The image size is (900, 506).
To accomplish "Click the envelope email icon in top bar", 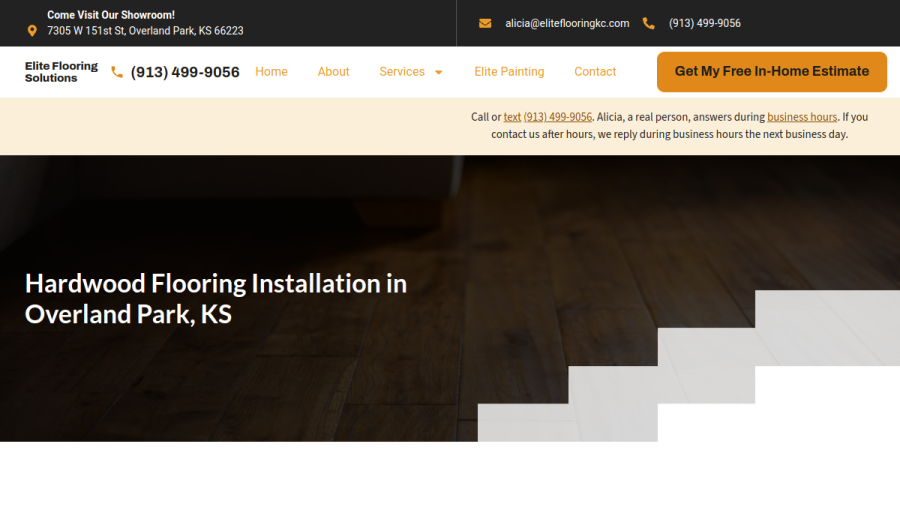I will tap(485, 24).
